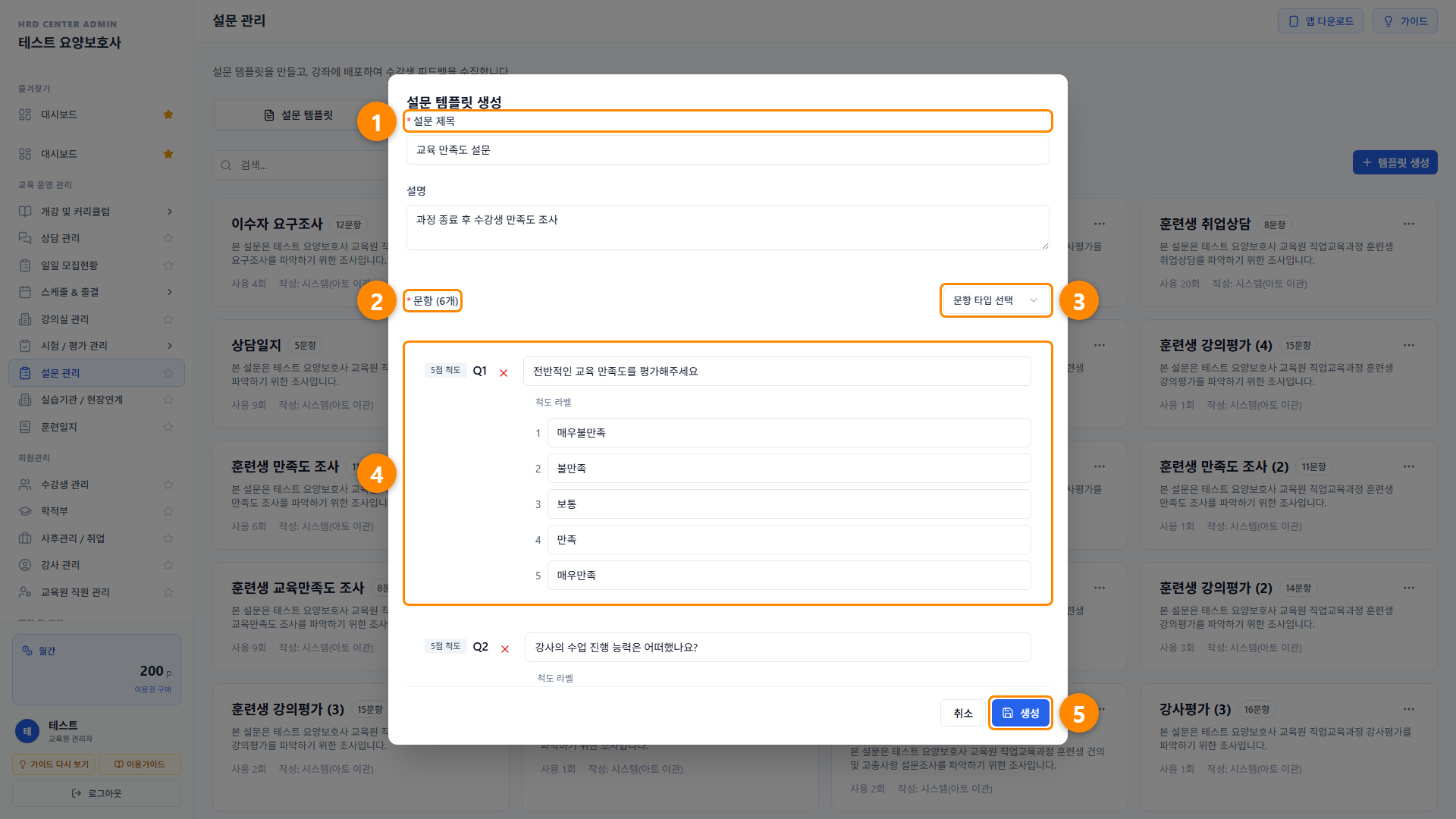Open 실습기관 / 현장연계 menu

pyautogui.click(x=96, y=400)
